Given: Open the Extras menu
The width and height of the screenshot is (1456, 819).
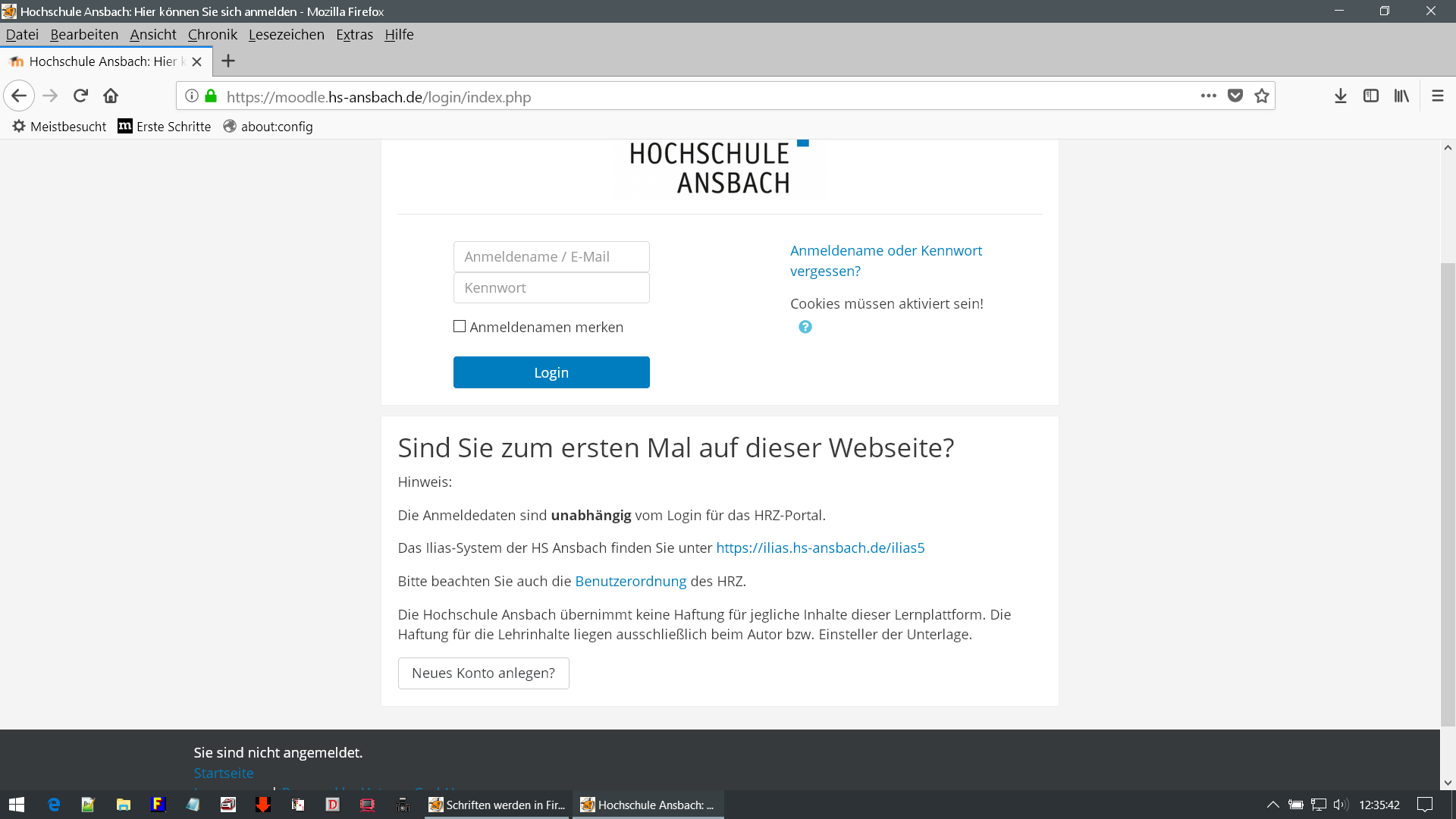Looking at the screenshot, I should tap(354, 35).
